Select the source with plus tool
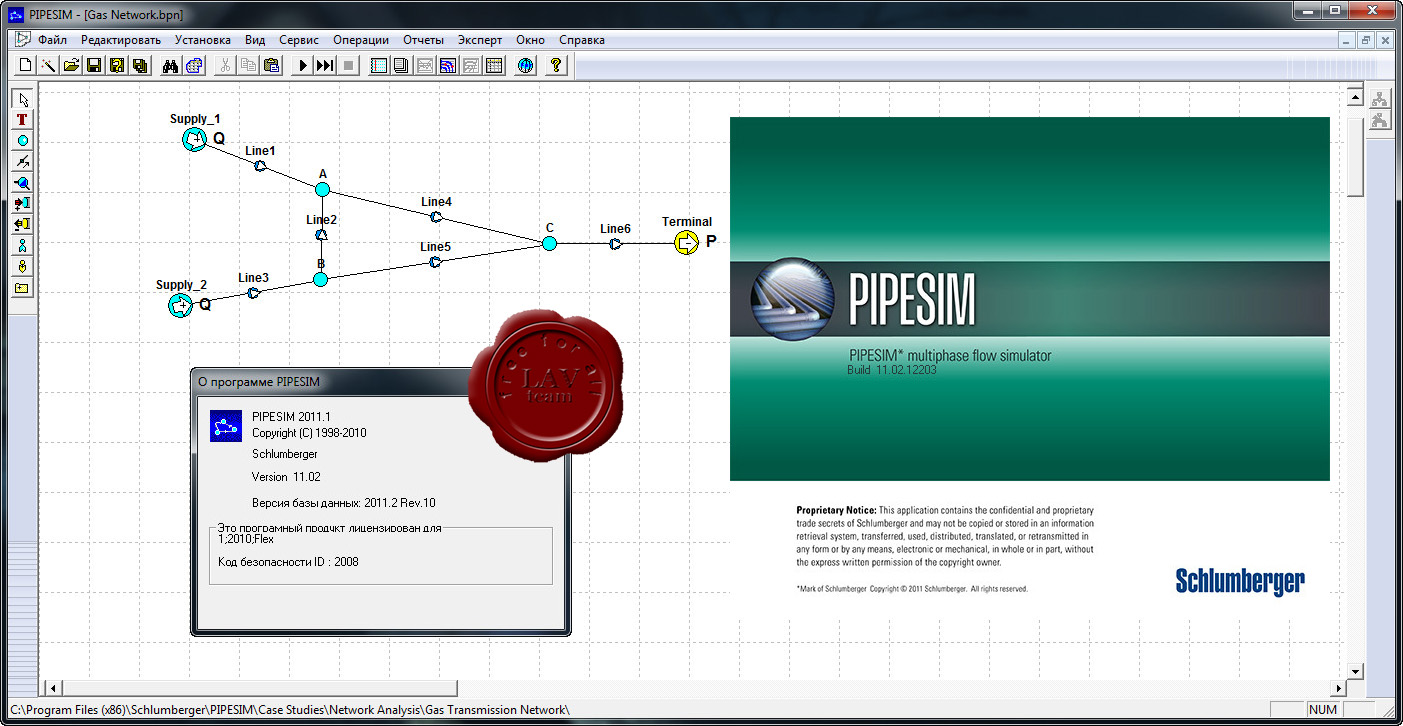 tap(23, 203)
